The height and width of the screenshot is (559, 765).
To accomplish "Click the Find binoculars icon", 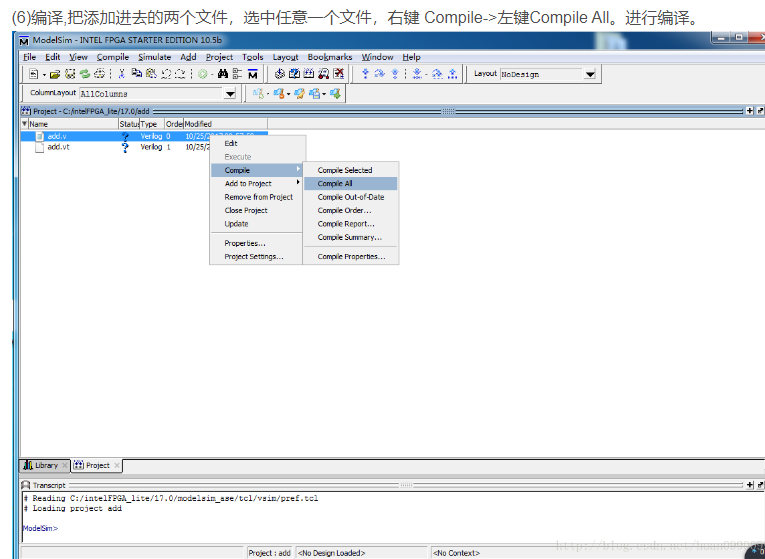I will tap(223, 74).
